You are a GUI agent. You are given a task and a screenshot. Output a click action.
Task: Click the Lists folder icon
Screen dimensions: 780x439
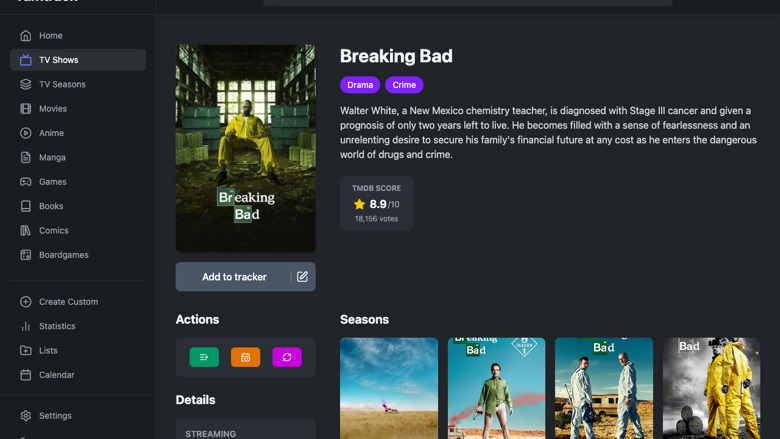coord(25,351)
